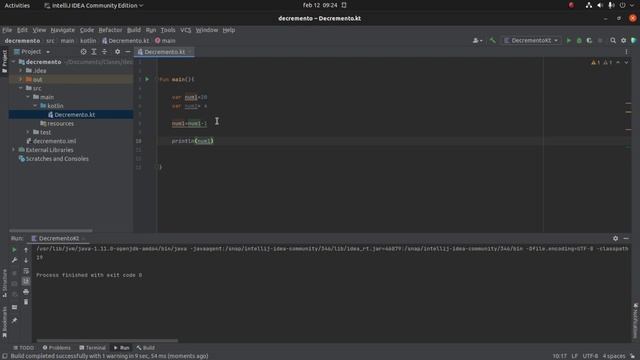This screenshot has width=640, height=360.
Task: Select the Decremento.kt editor tab
Action: (164, 52)
